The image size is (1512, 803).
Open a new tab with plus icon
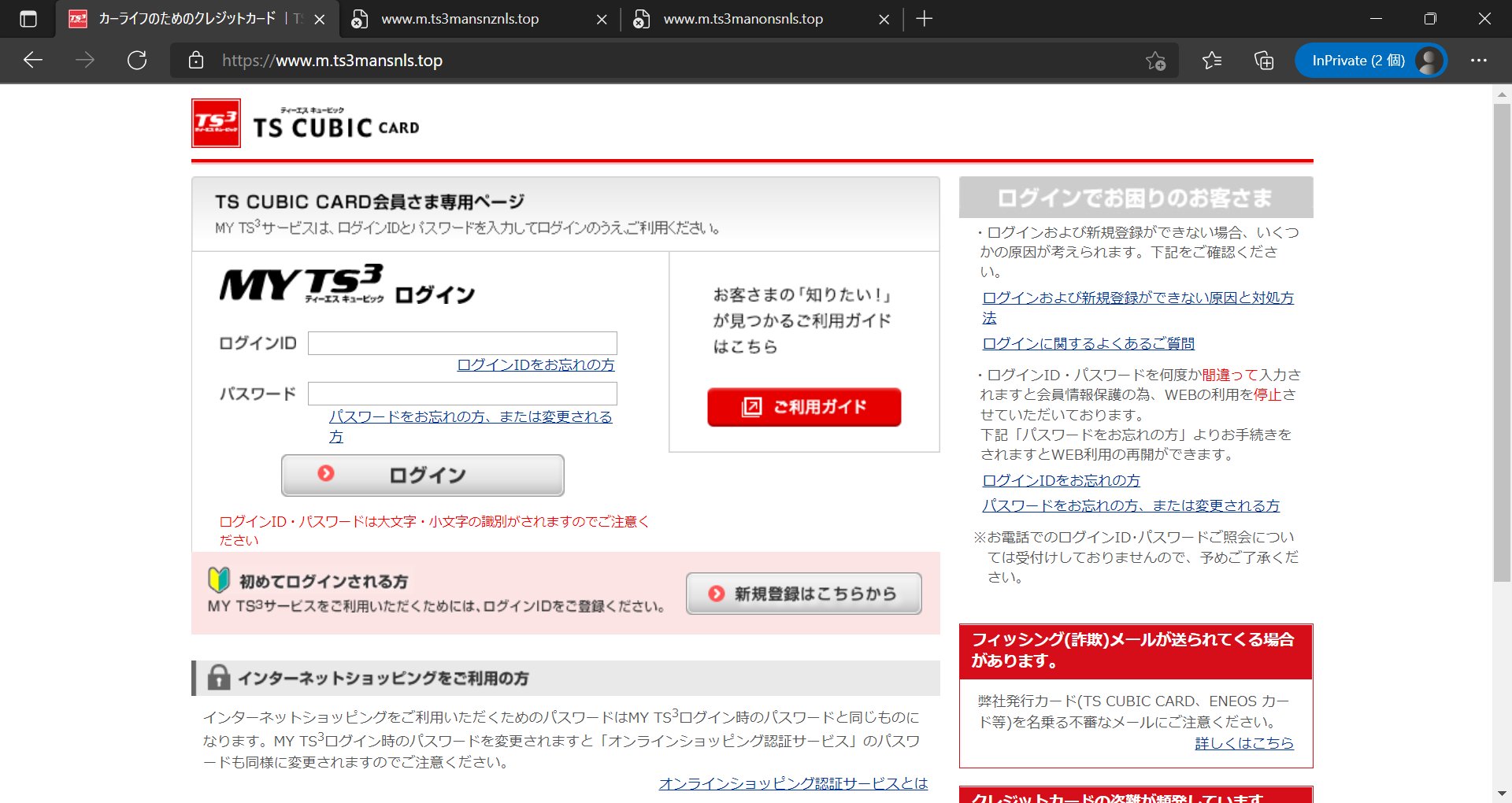coord(925,19)
